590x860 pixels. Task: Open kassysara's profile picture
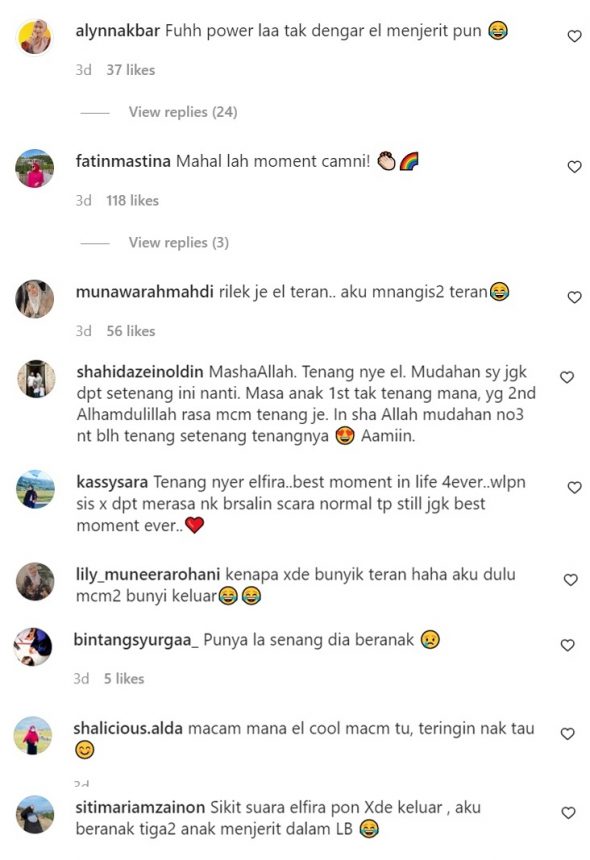point(35,489)
